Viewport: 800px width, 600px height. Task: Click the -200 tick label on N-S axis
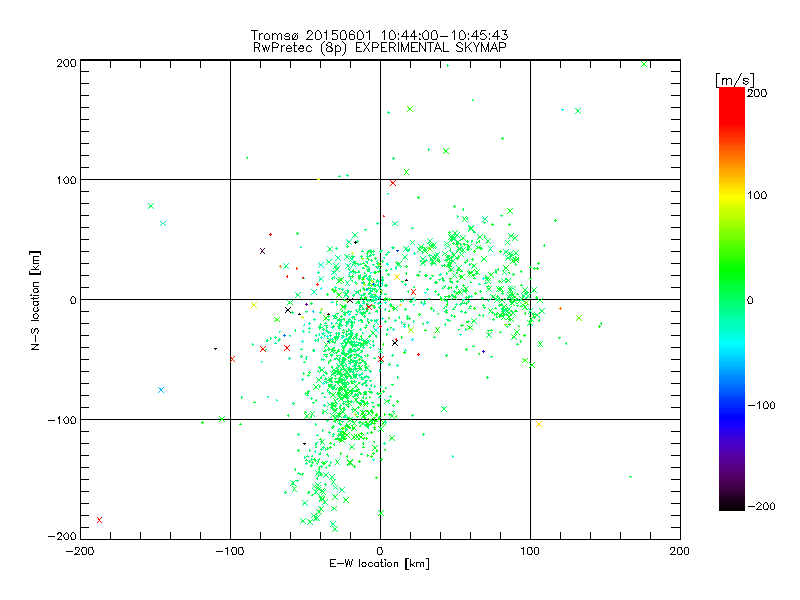(62, 536)
